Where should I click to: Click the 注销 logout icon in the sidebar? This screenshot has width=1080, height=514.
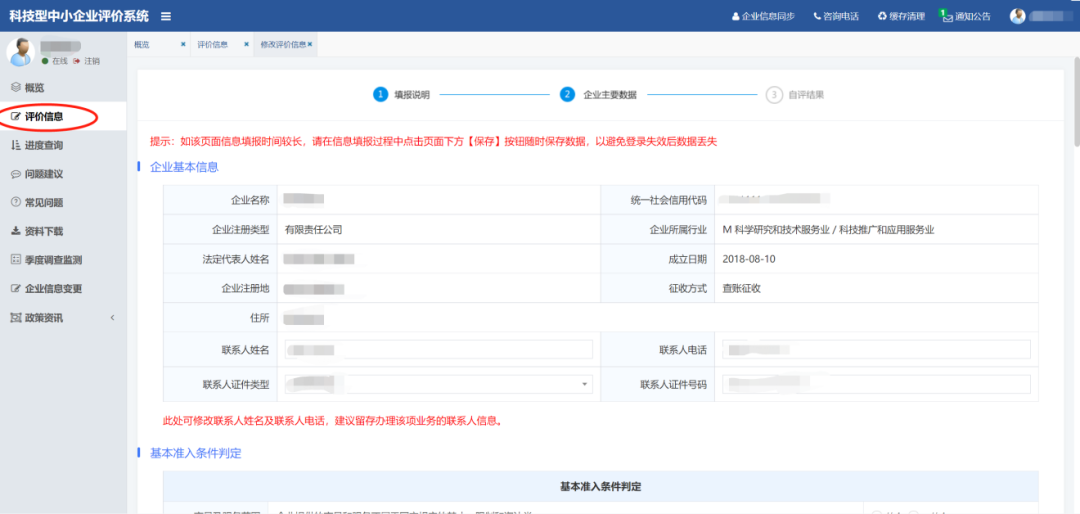(76, 61)
